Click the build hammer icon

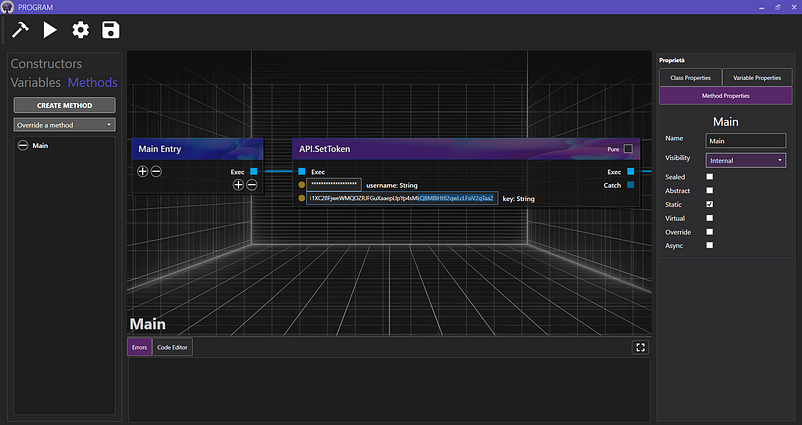point(20,30)
